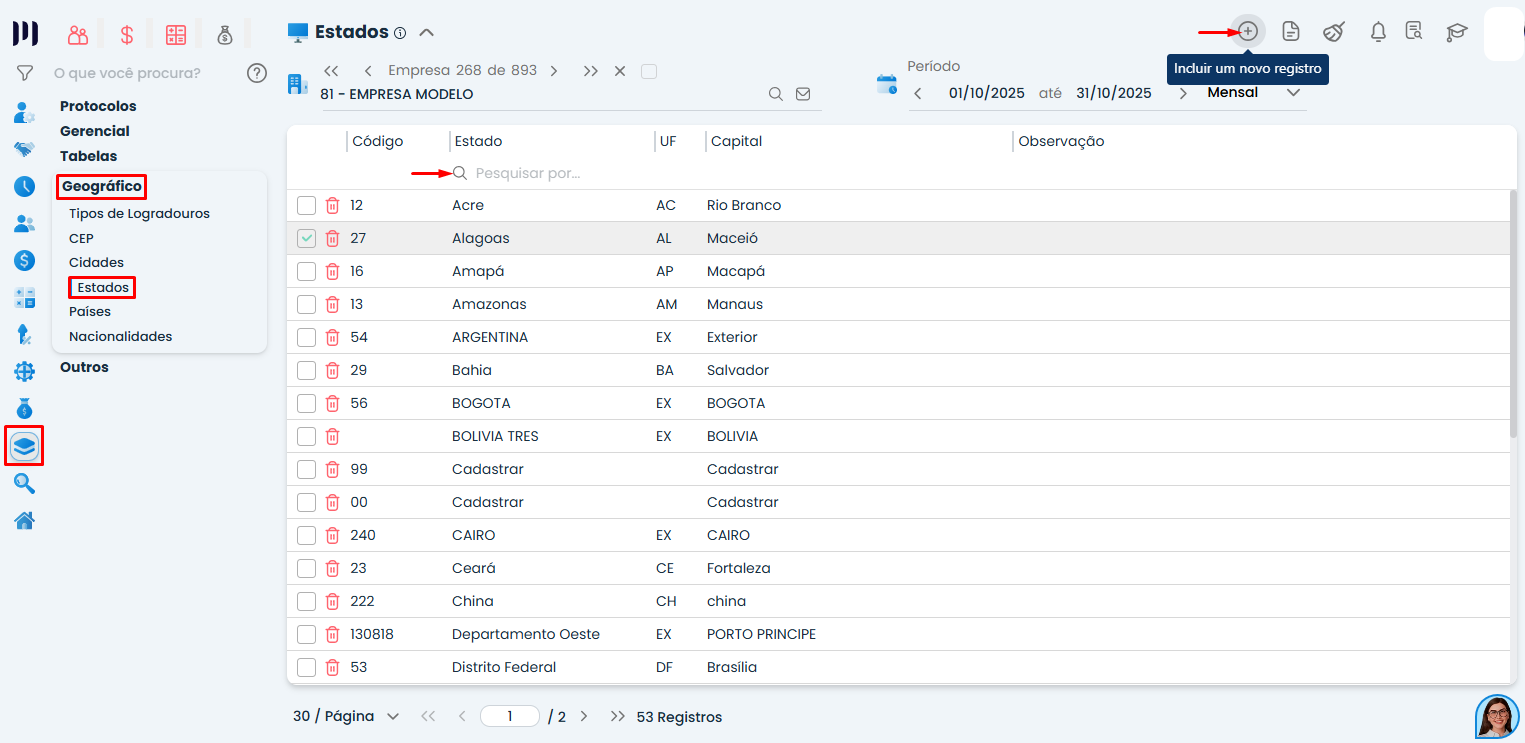Image resolution: width=1525 pixels, height=743 pixels.
Task: Click the trash icon on the Distrito Federal row
Action: (x=332, y=668)
